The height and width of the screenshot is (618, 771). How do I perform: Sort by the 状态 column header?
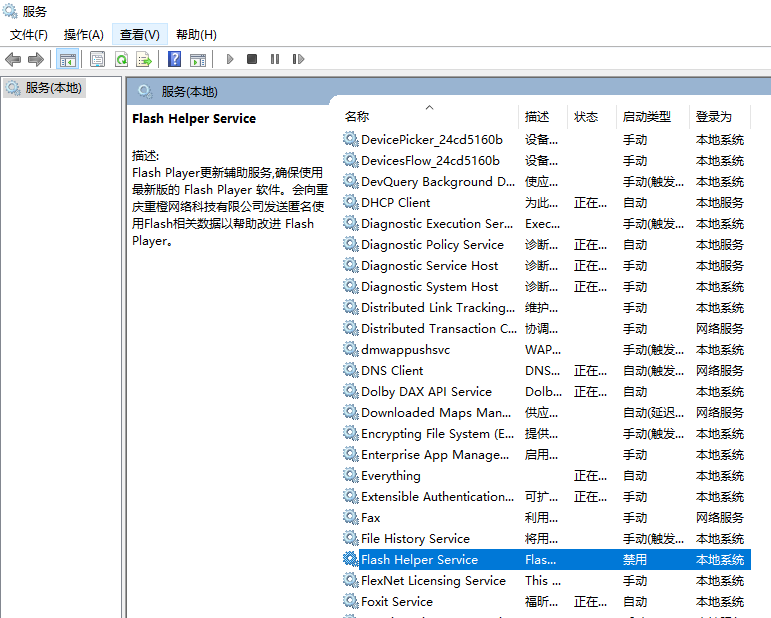(x=586, y=117)
